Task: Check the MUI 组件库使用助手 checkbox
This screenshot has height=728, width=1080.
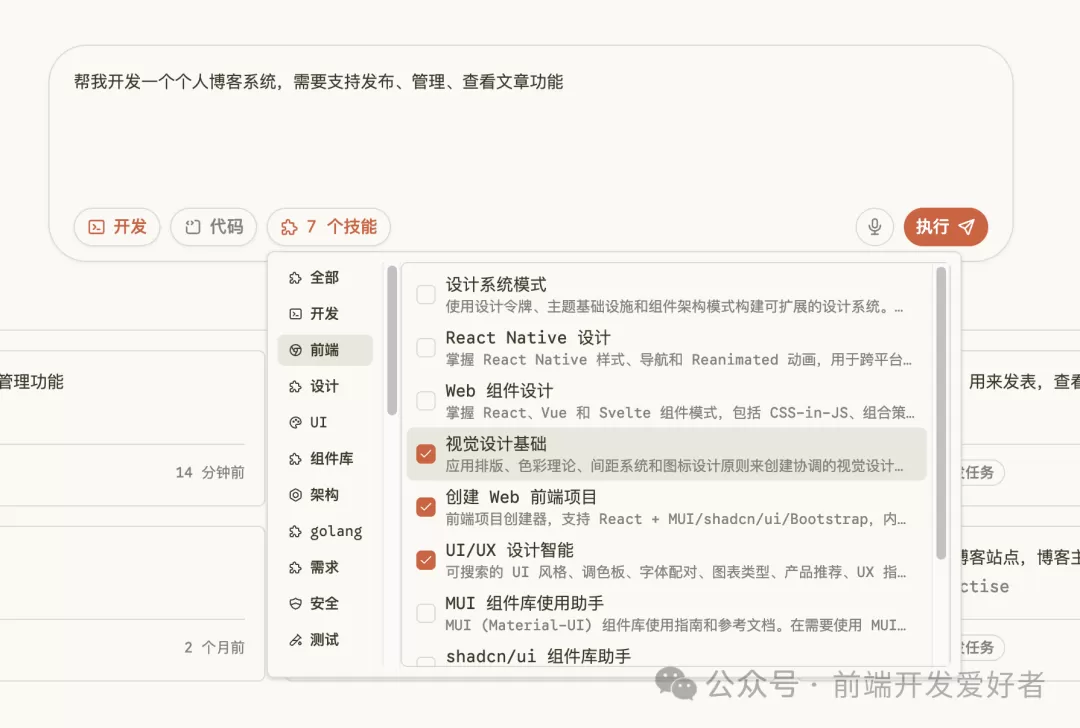Action: [426, 613]
